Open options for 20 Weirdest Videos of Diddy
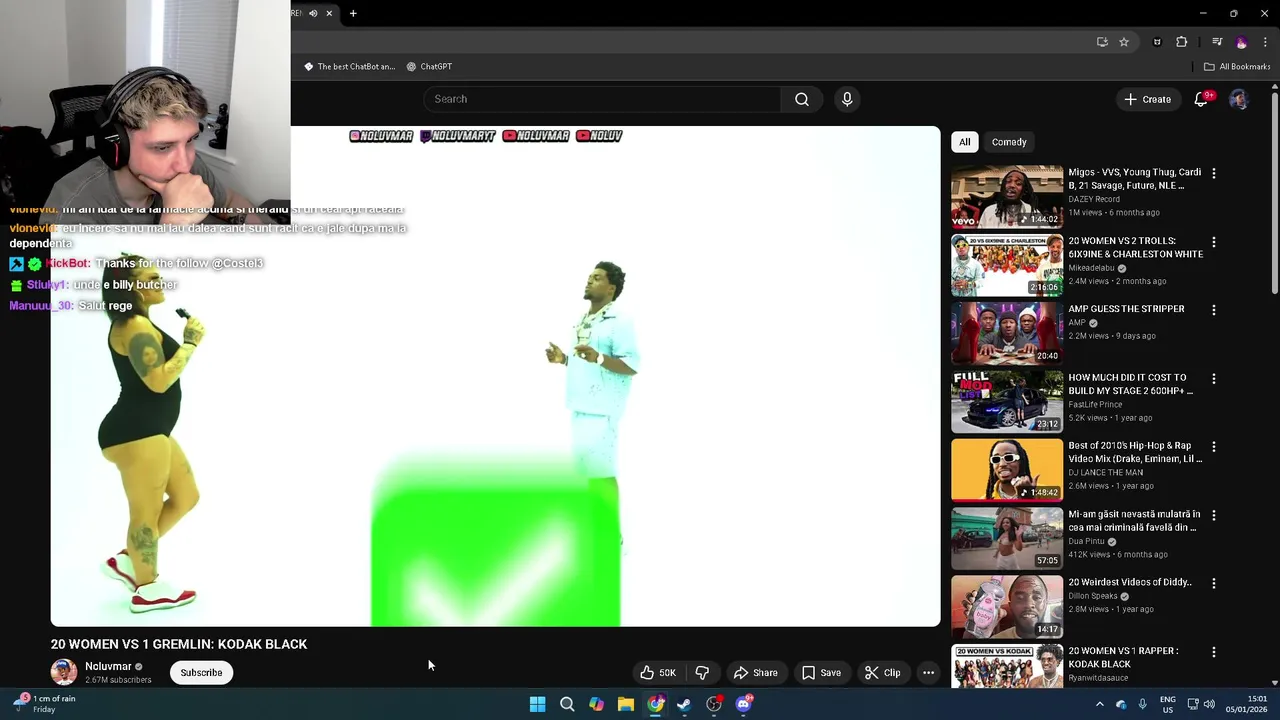This screenshot has width=1280, height=720. point(1214,583)
